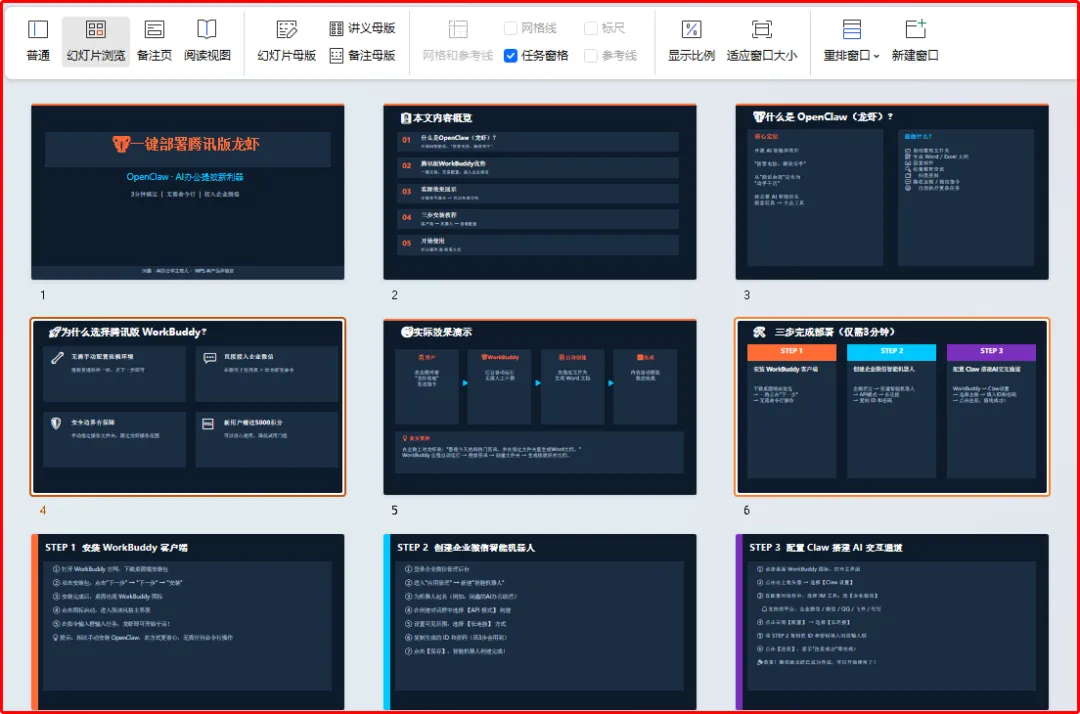Select slide 4 thumbnail 为什么选择腾讯版 WorkBuddy

pos(187,407)
